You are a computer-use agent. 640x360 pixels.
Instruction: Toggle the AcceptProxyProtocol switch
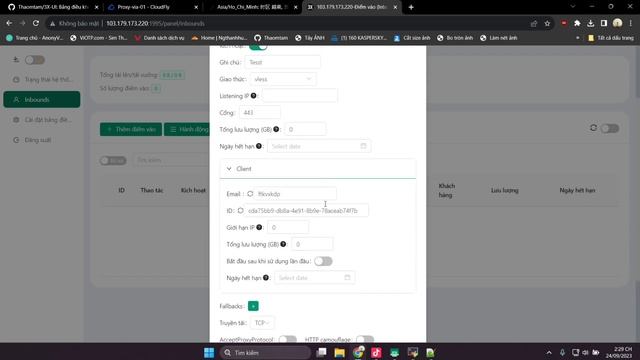pos(288,339)
